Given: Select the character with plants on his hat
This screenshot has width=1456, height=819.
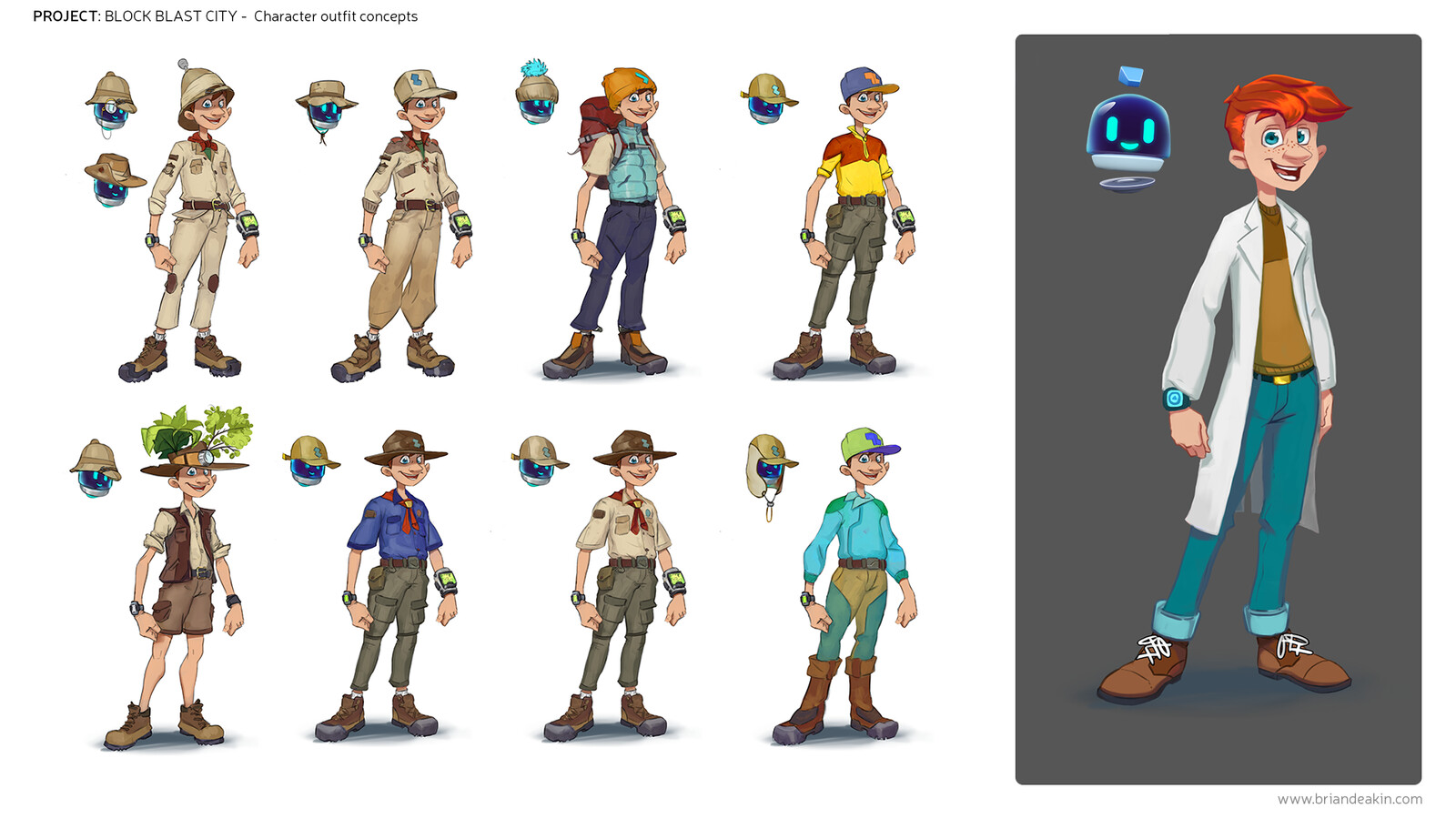Looking at the screenshot, I should pyautogui.click(x=177, y=578).
